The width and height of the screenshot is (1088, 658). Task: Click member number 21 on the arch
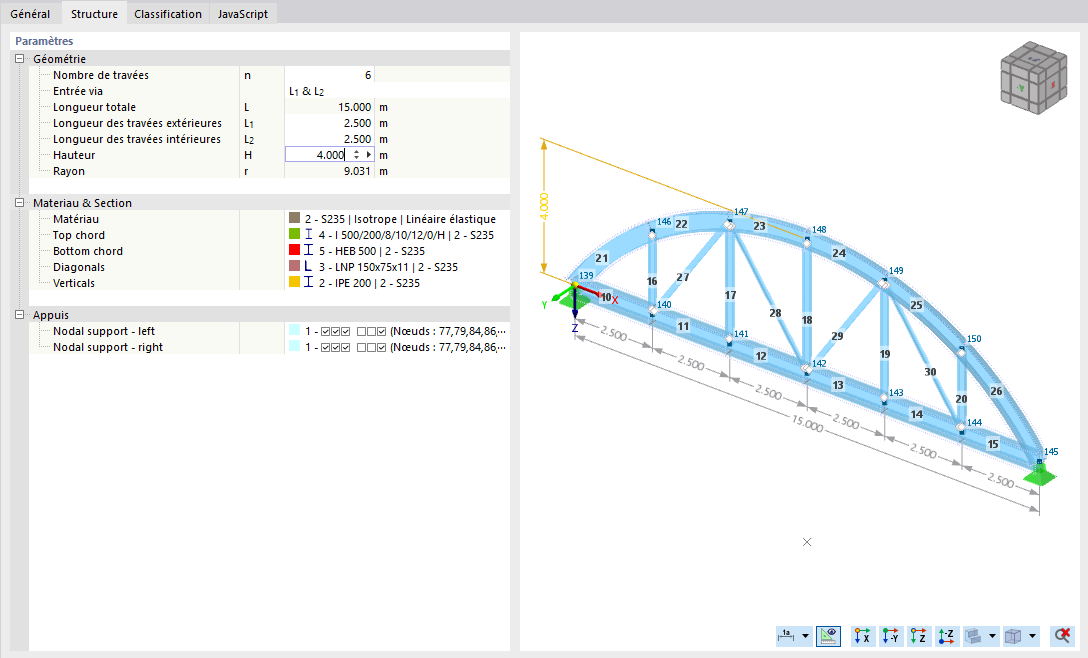602,258
